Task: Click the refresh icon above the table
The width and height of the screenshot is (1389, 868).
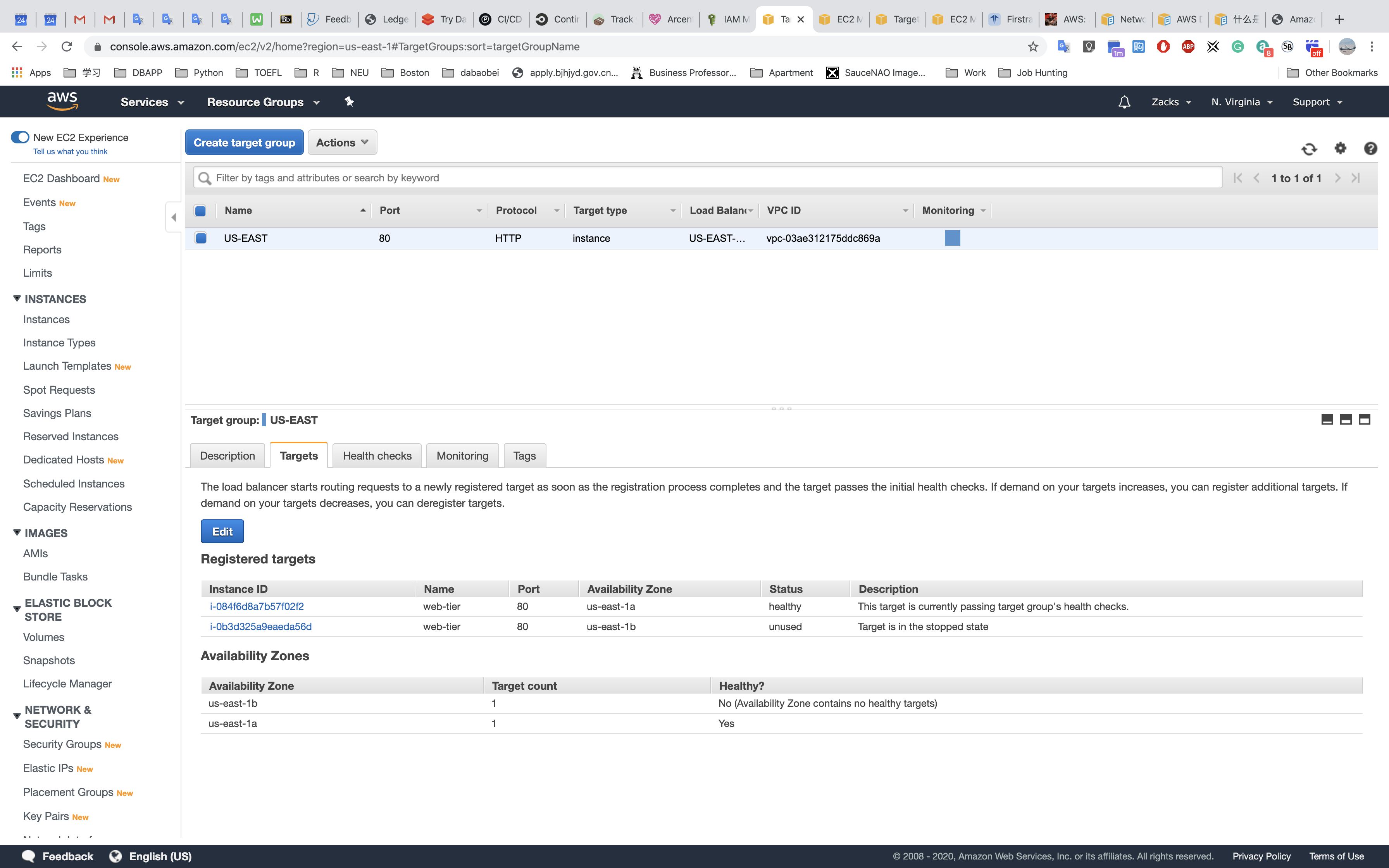Action: click(1309, 149)
